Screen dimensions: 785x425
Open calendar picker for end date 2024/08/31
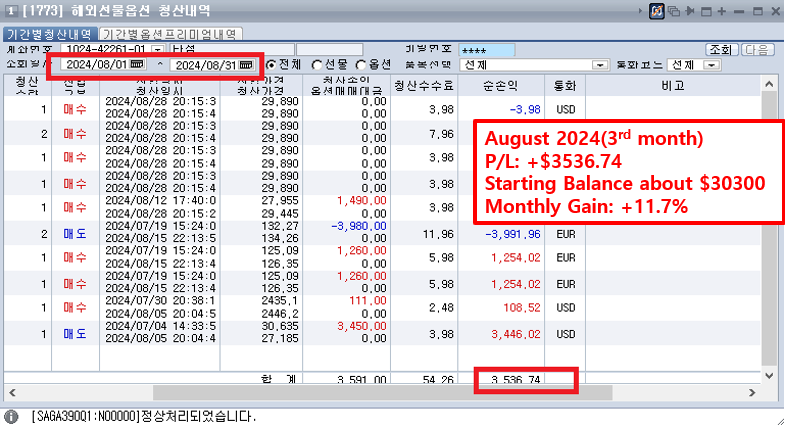(x=246, y=65)
